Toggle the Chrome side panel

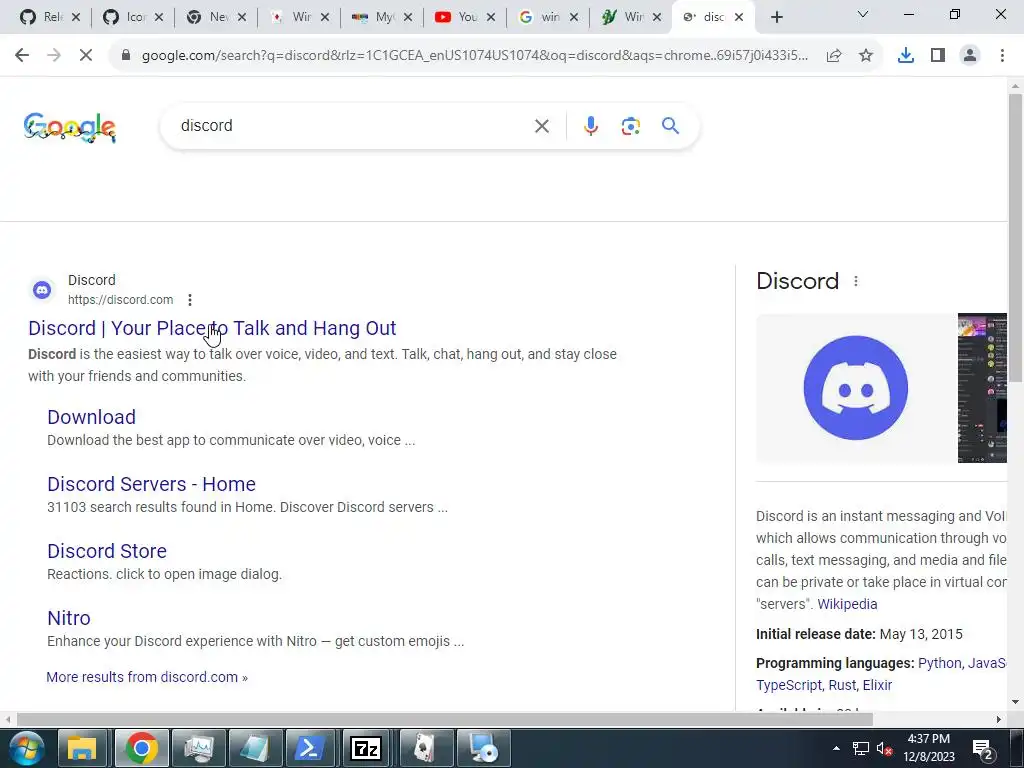tap(938, 56)
